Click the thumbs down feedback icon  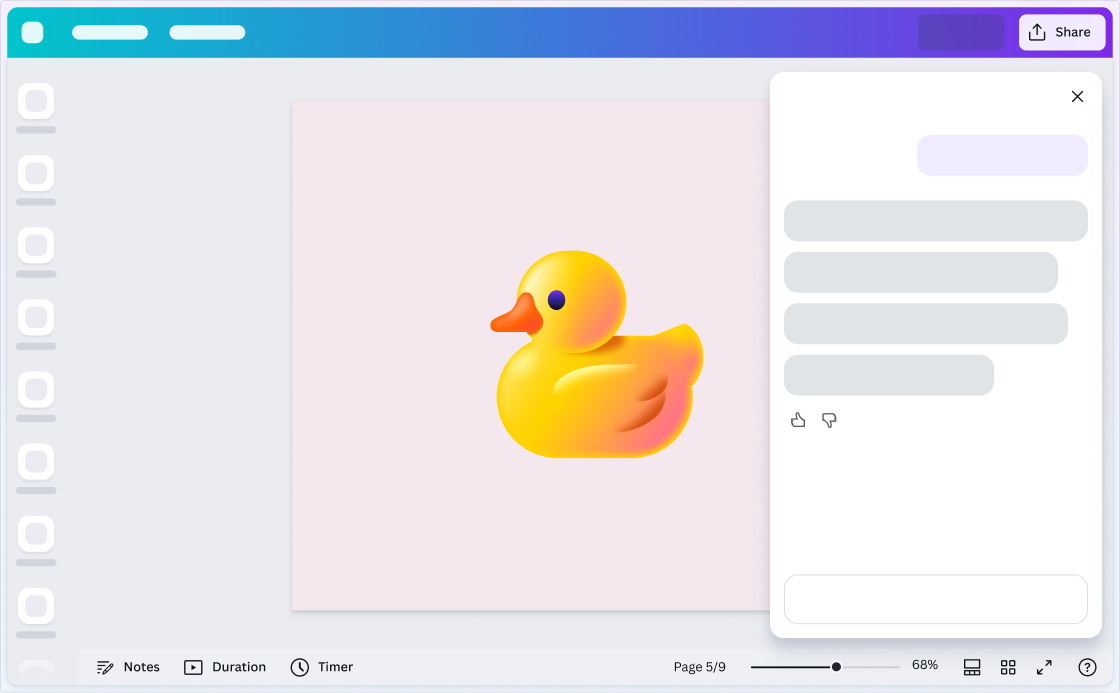(829, 420)
